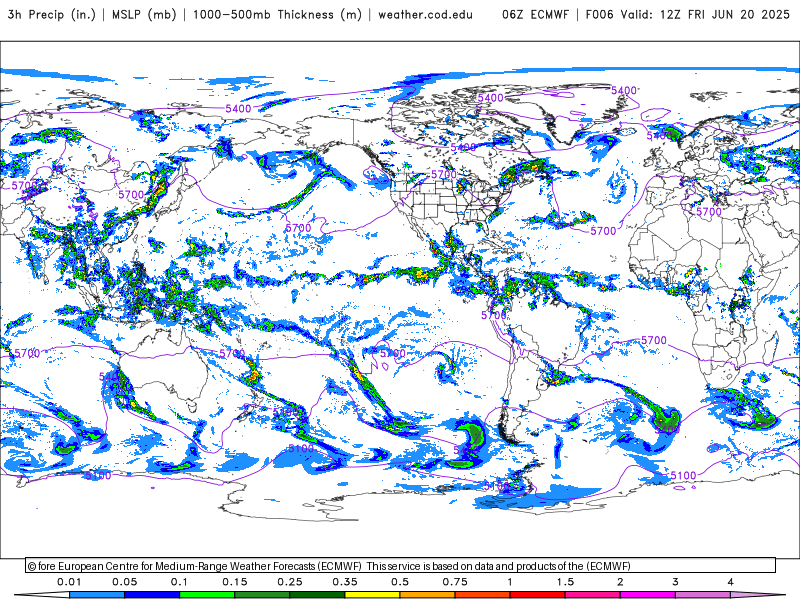Select the red 1–1.5 legend swatch
Image resolution: width=800 pixels, height=600 pixels.
click(538, 595)
